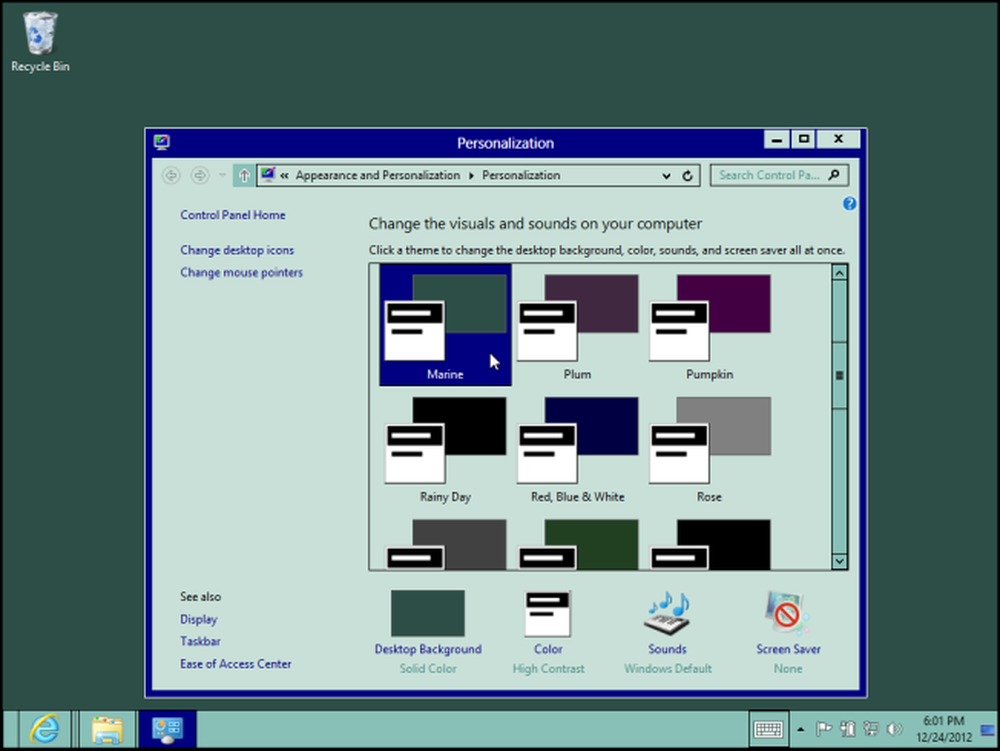Image resolution: width=1000 pixels, height=751 pixels.
Task: Select the Plum theme
Action: (577, 325)
